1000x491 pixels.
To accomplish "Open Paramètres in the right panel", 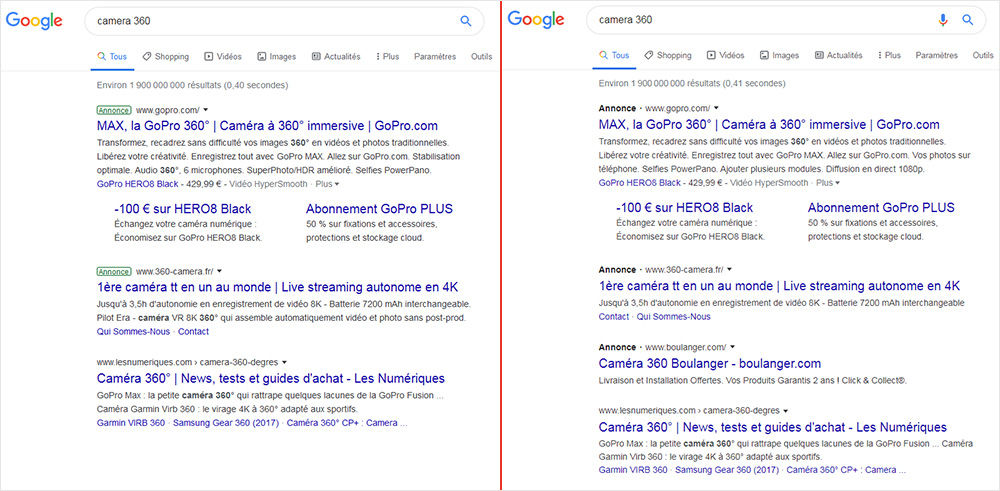I will [x=937, y=55].
